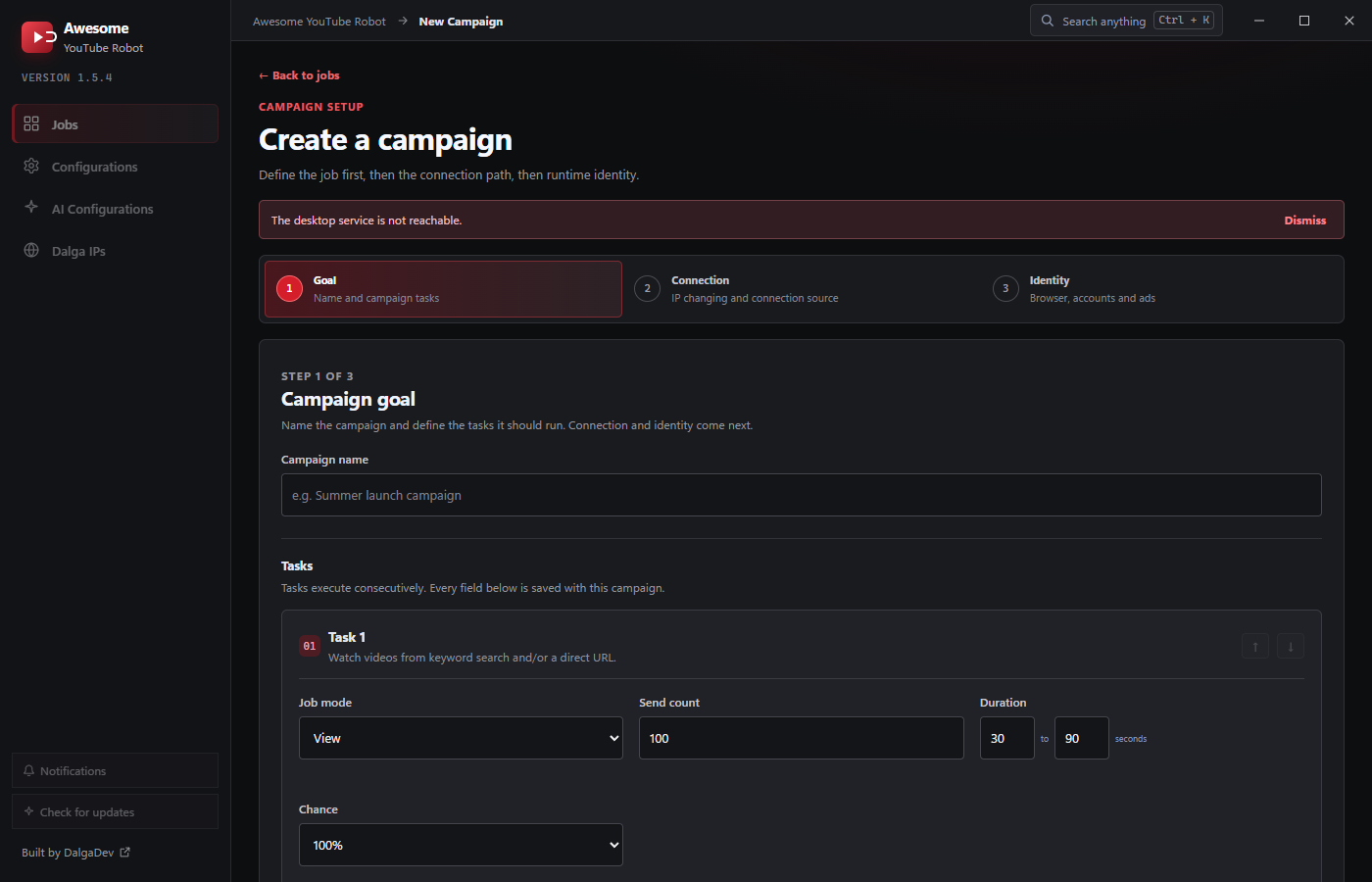Viewport: 1372px width, 882px height.
Task: Minimize the application window
Action: (x=1259, y=21)
